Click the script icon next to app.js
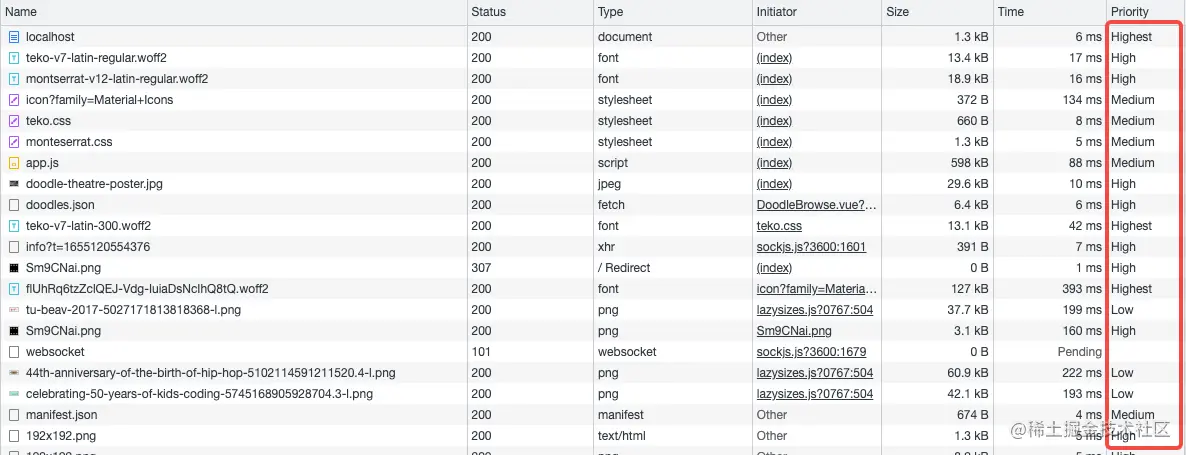This screenshot has height=455, width=1186. (x=14, y=163)
